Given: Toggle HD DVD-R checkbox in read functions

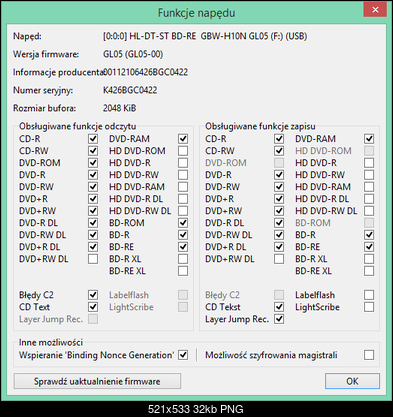Looking at the screenshot, I should point(183,163).
